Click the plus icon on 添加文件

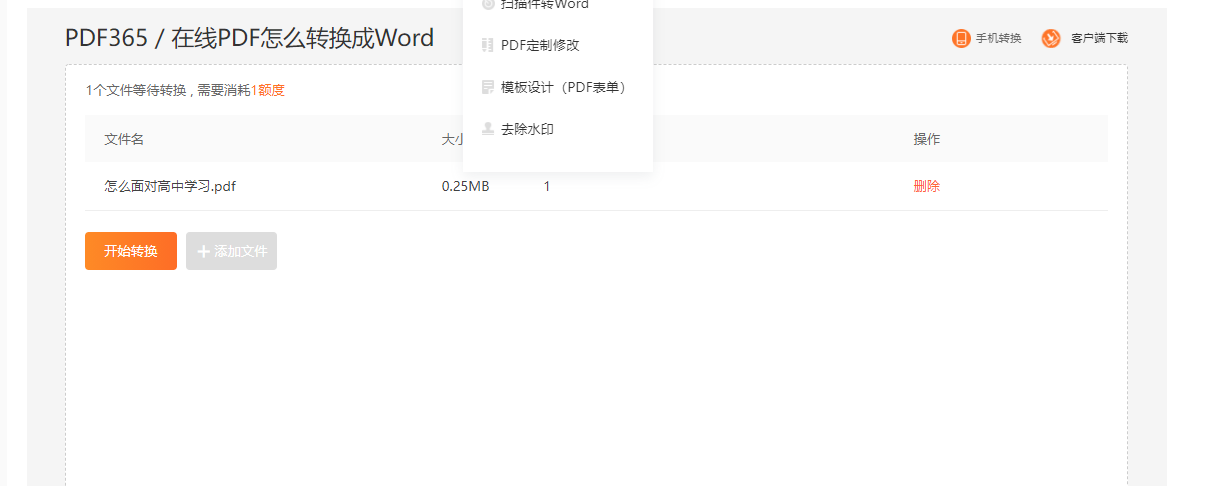click(204, 251)
